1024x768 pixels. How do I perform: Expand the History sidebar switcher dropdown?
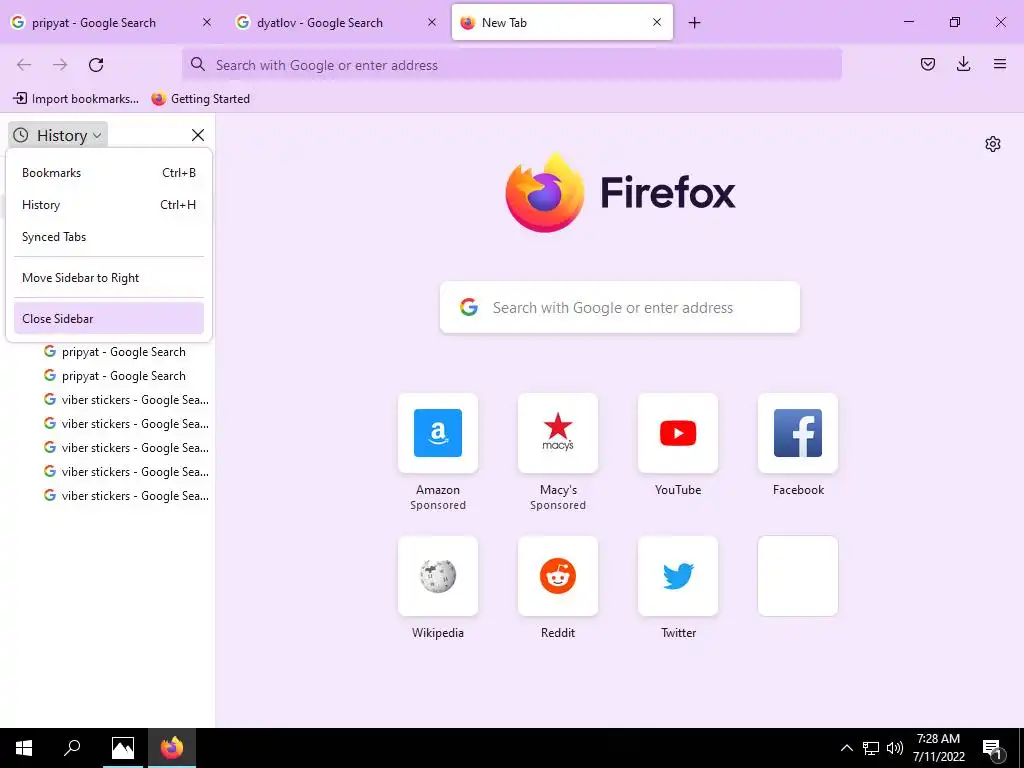click(58, 135)
